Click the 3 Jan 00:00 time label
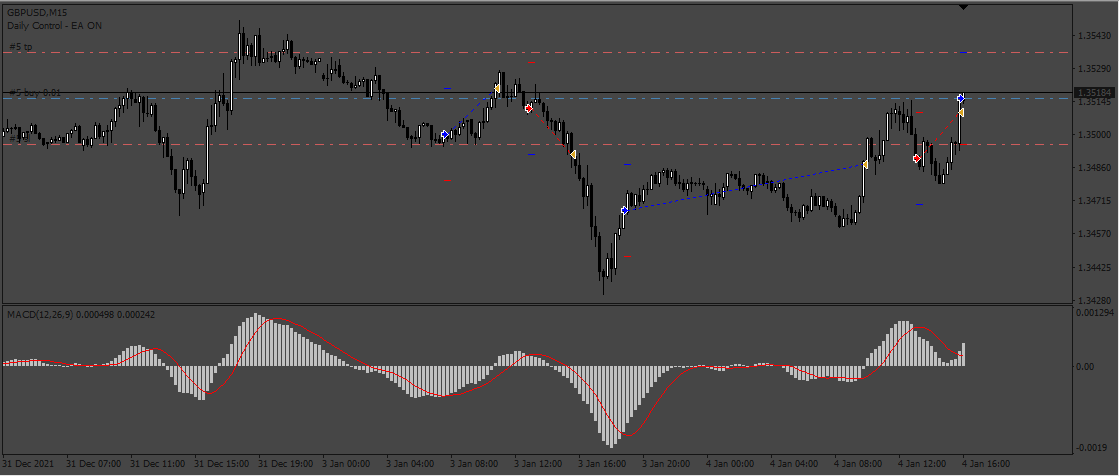The image size is (1120, 476). click(348, 464)
